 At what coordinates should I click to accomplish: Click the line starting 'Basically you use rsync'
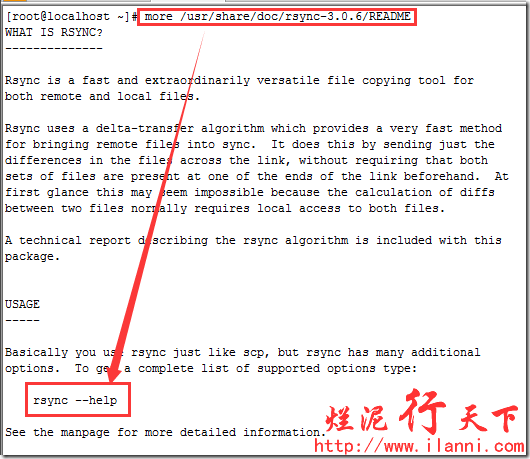pyautogui.click(x=242, y=353)
